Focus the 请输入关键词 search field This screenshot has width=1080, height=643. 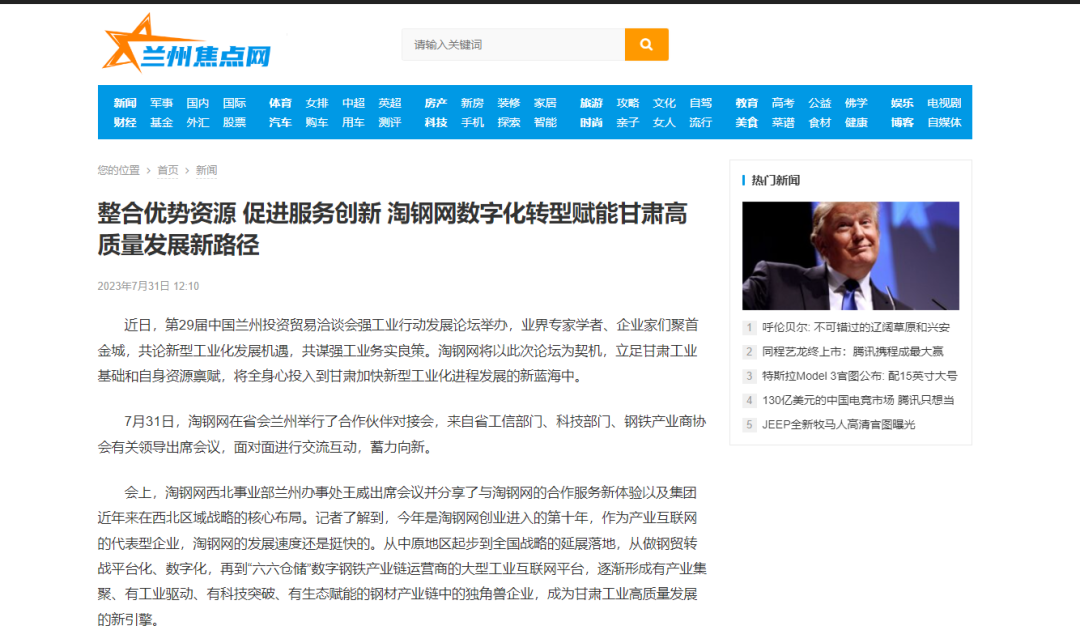click(513, 45)
